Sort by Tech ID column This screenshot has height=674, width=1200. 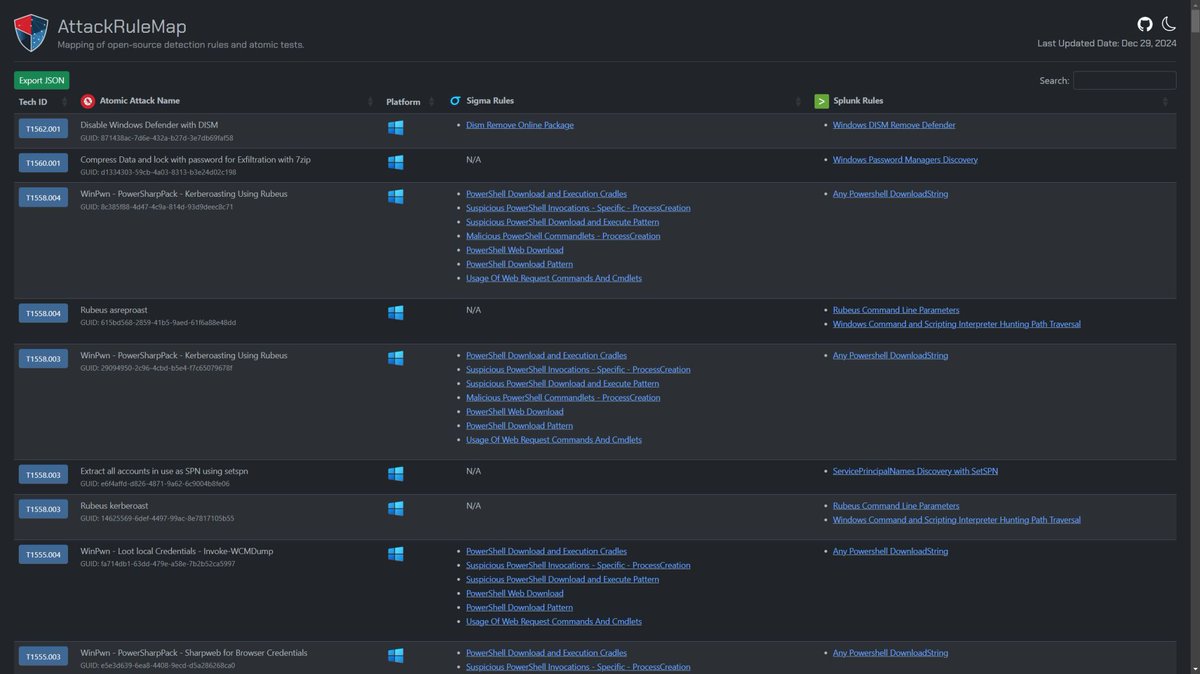43,101
